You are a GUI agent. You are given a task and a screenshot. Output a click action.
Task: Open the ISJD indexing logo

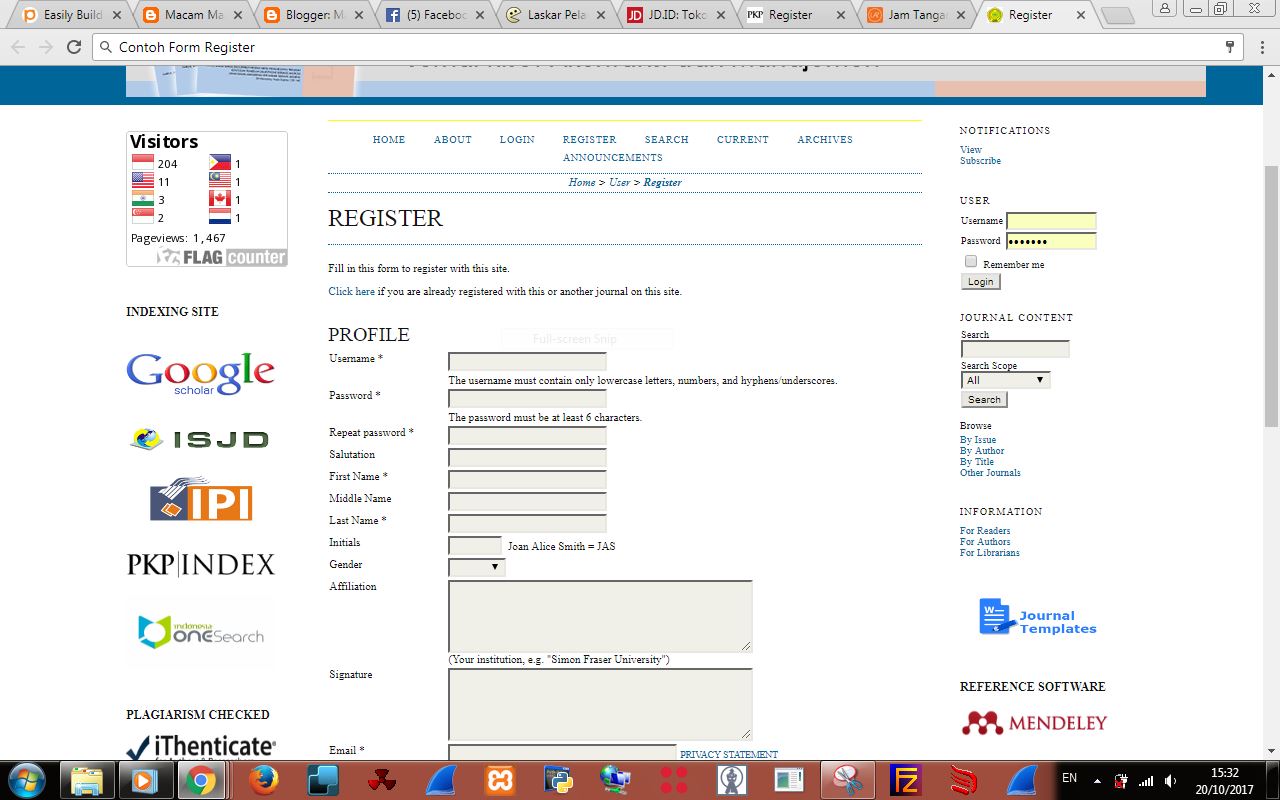[x=199, y=439]
